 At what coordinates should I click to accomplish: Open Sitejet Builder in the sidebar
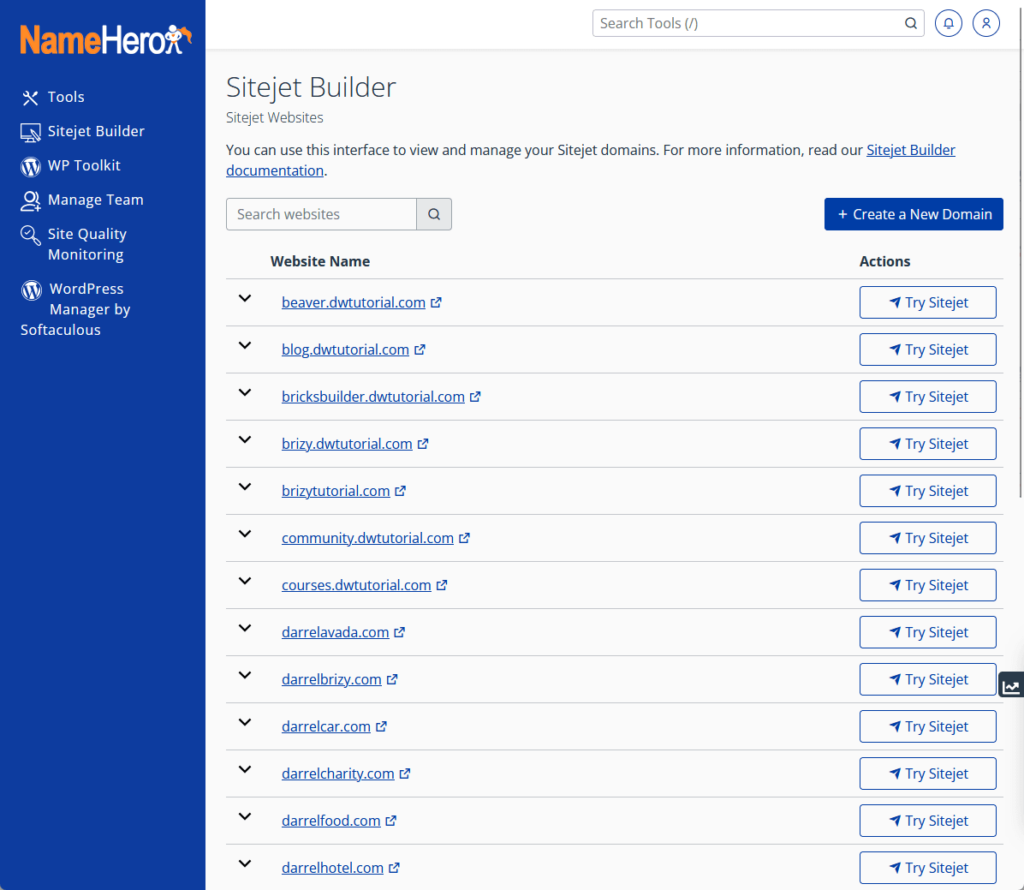(82, 131)
